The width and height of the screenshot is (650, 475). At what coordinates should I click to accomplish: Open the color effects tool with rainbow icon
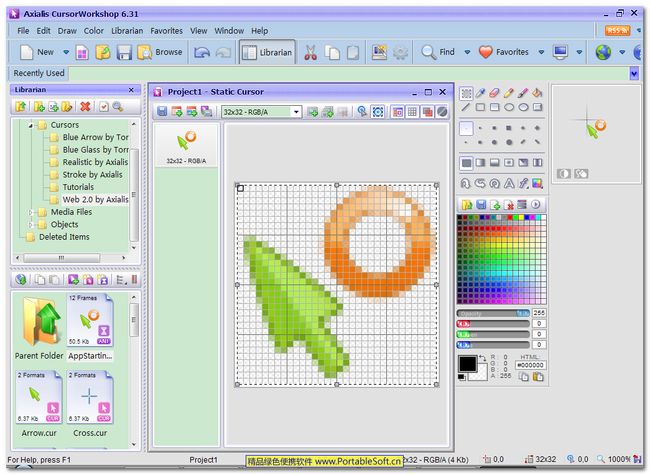[537, 183]
